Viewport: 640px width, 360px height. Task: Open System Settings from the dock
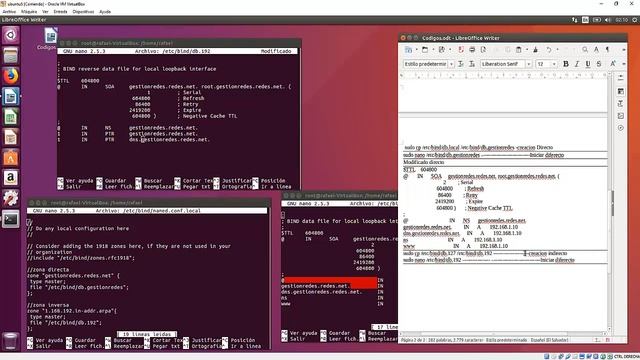click(11, 198)
